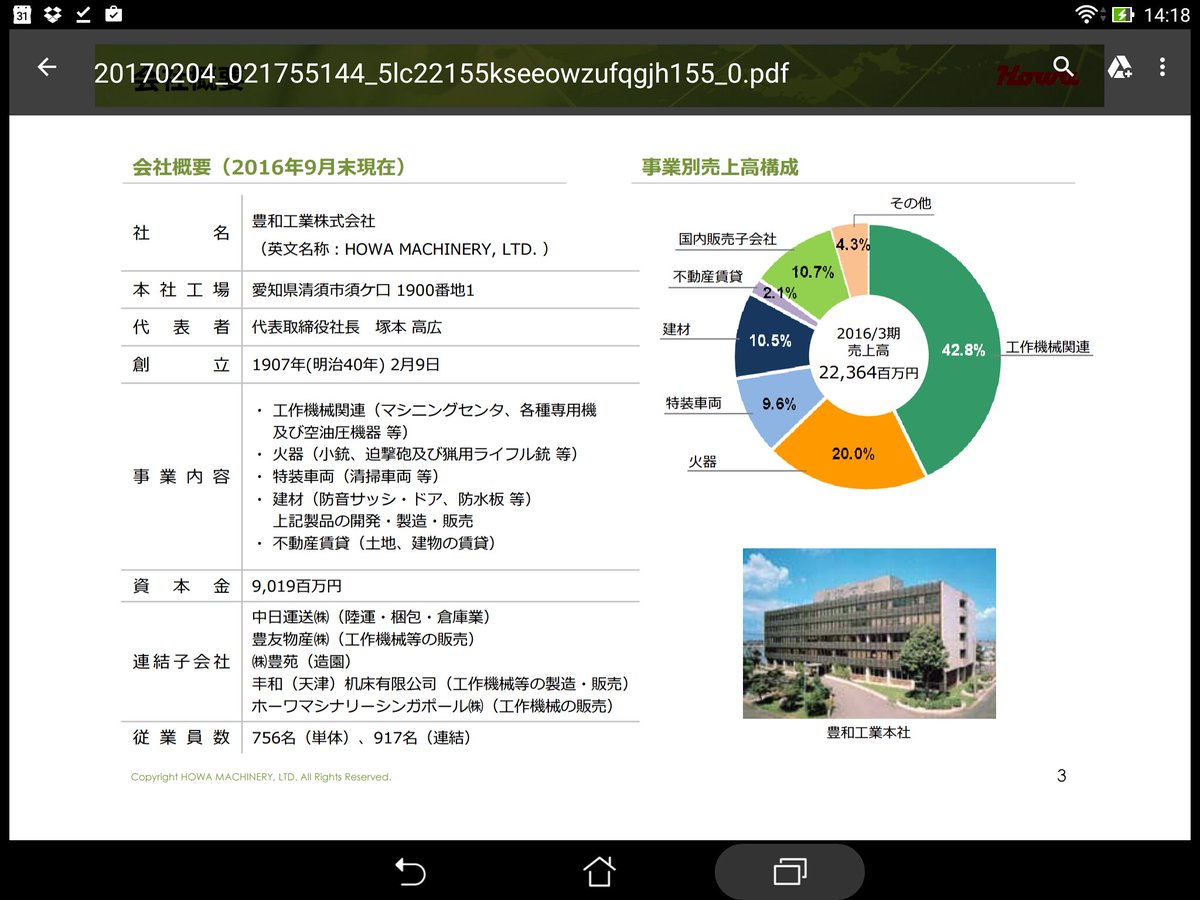Tap the Android back navigation button
Viewport: 1200px width, 900px height.
(410, 871)
